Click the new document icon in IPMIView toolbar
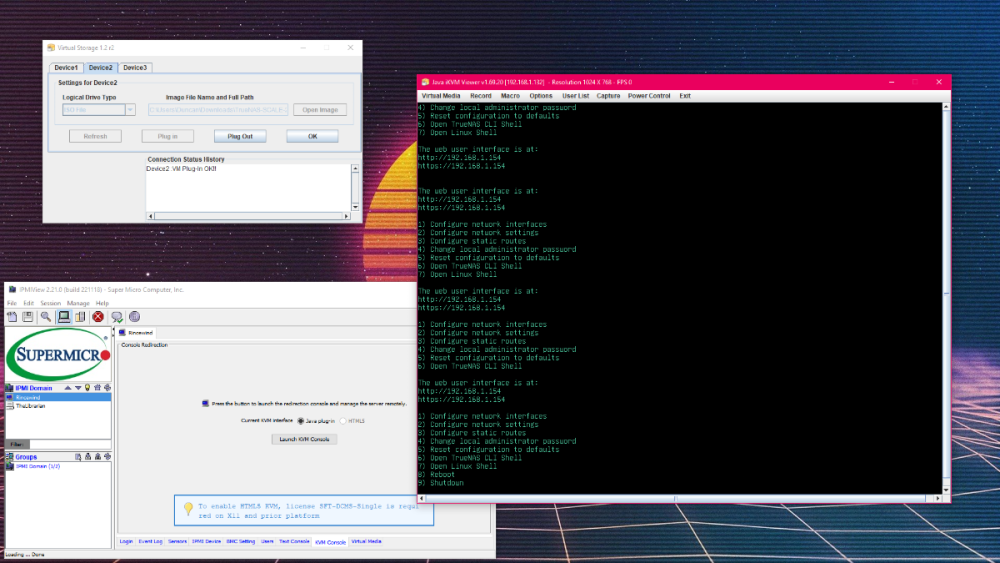 (x=12, y=317)
